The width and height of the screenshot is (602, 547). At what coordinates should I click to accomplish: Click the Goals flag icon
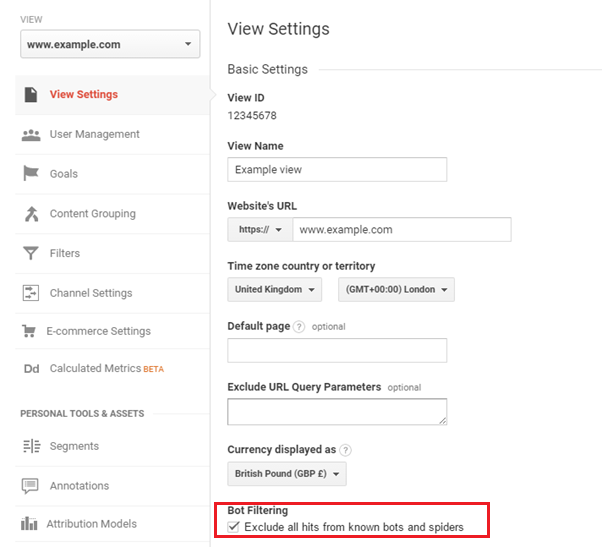point(30,174)
